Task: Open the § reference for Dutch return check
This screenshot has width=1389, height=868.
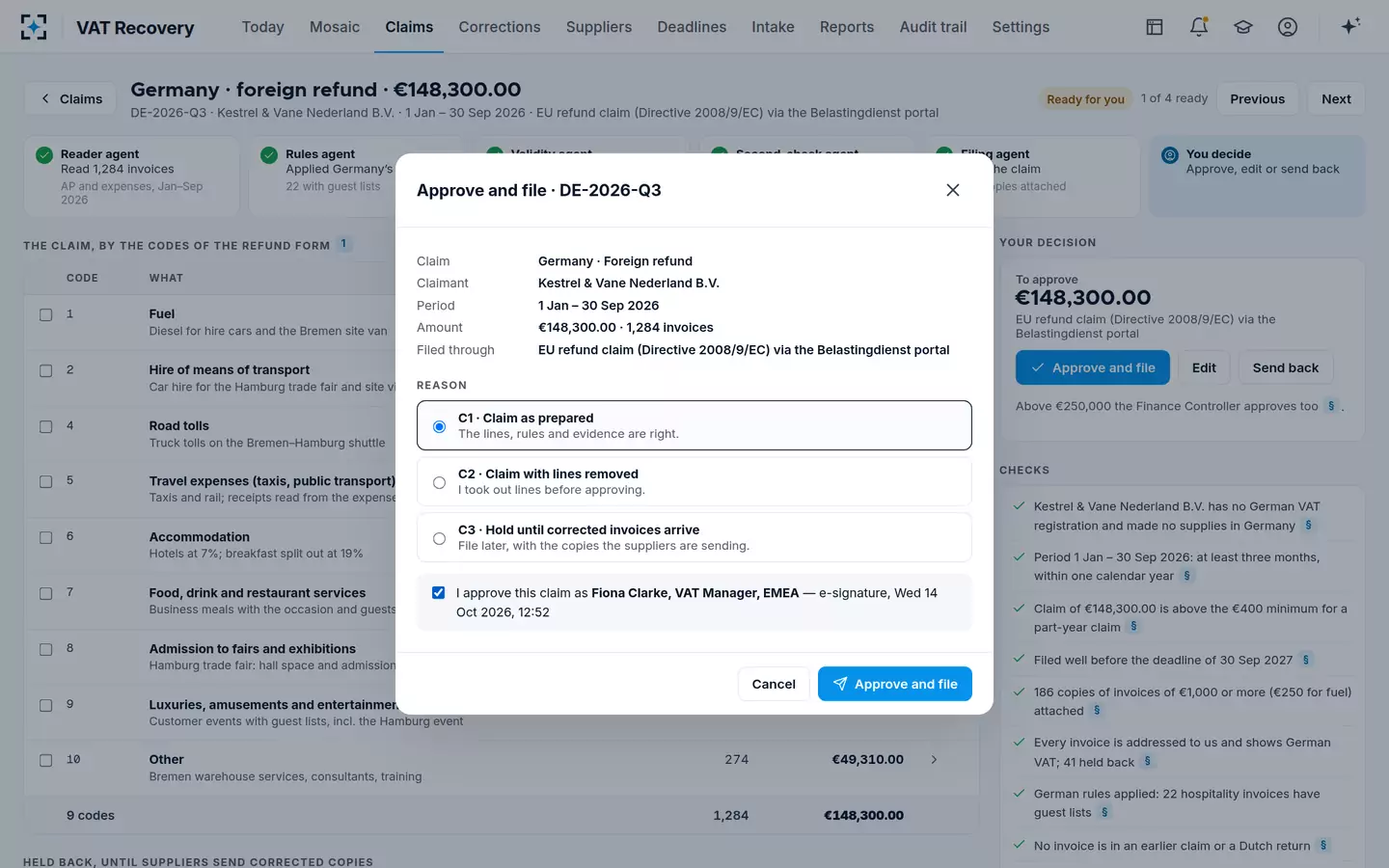Action: click(x=1323, y=846)
